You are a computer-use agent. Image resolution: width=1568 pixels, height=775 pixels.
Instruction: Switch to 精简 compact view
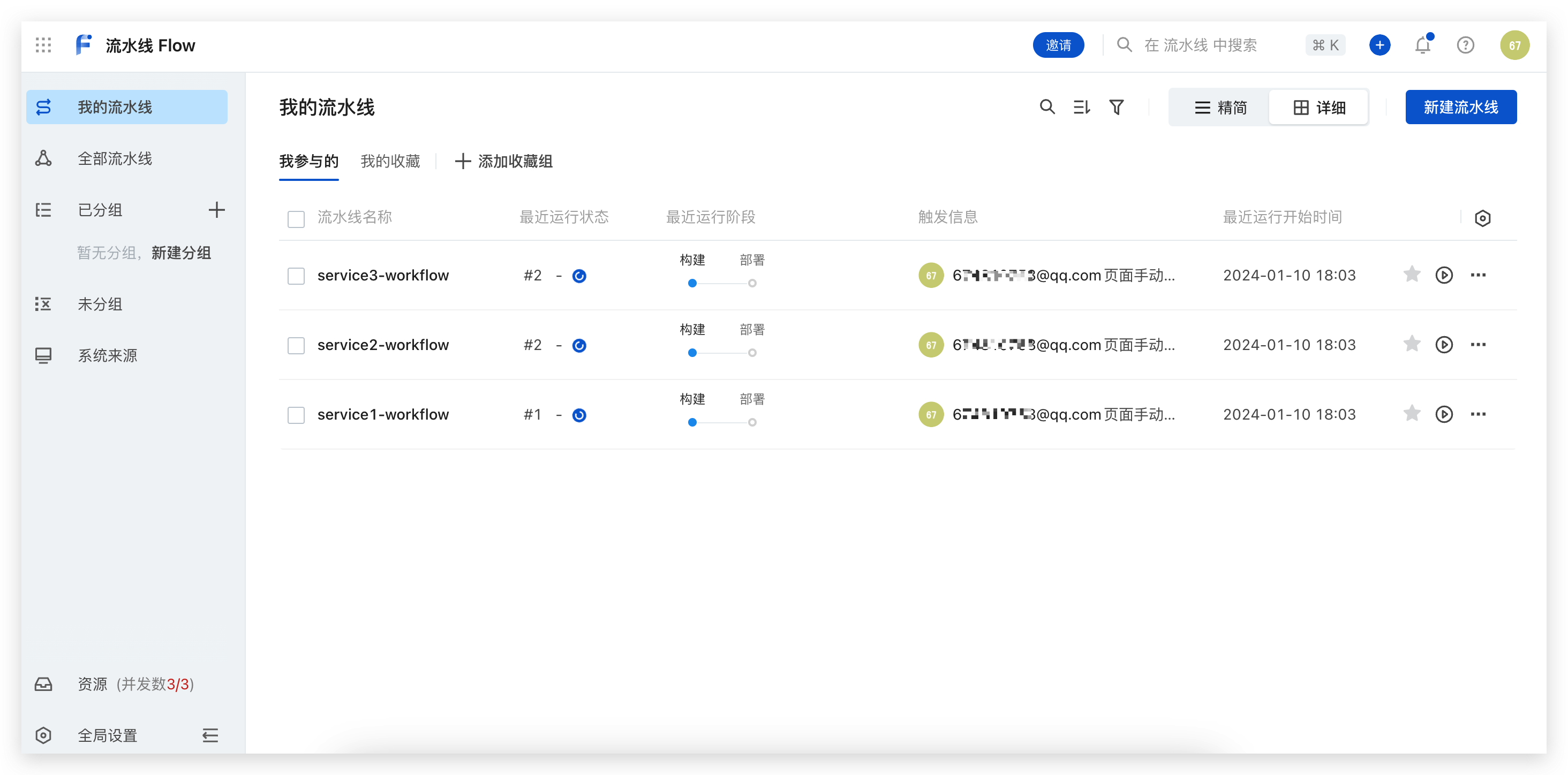point(1220,108)
